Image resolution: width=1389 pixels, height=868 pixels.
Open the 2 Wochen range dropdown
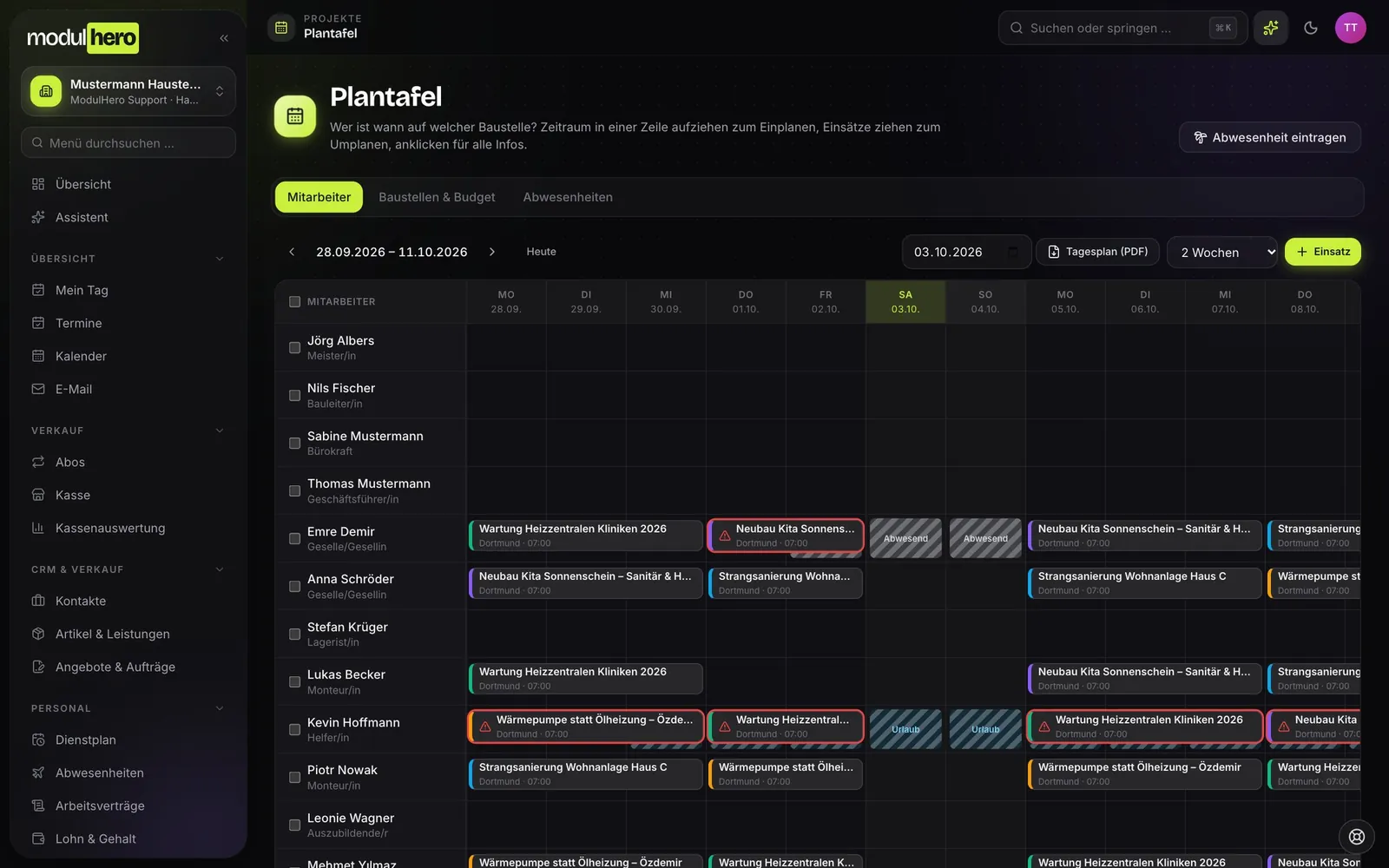tap(1222, 252)
